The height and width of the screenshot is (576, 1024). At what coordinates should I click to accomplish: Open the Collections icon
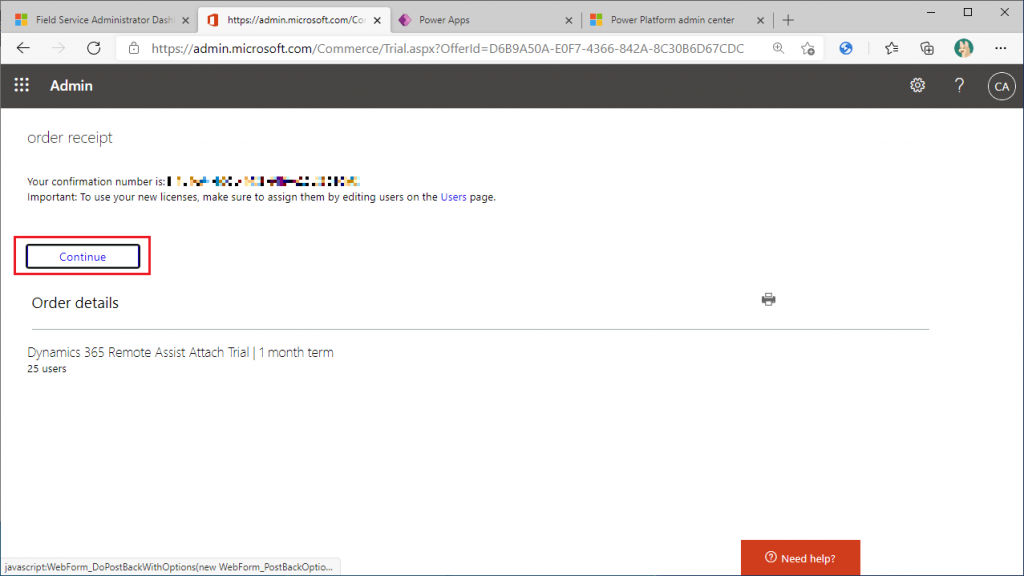pyautogui.click(x=927, y=48)
